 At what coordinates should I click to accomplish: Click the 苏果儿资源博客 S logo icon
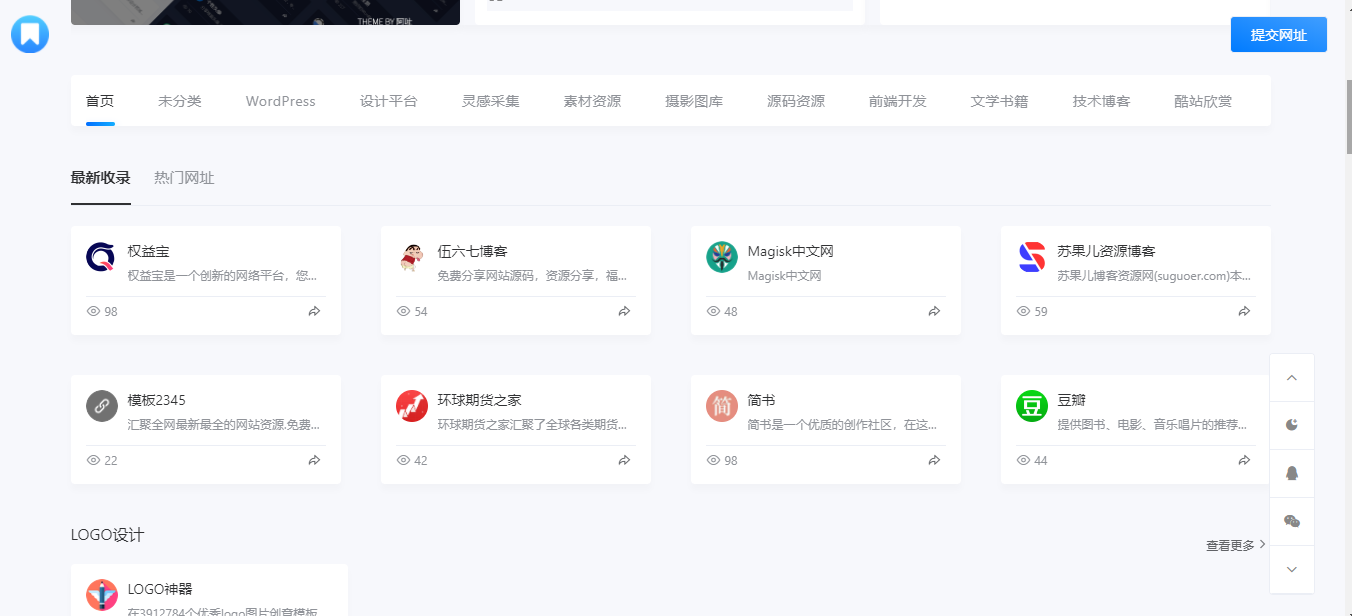click(1032, 257)
